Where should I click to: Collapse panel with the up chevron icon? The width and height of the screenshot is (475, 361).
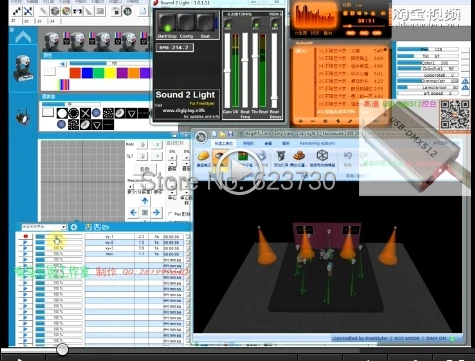coord(23,37)
